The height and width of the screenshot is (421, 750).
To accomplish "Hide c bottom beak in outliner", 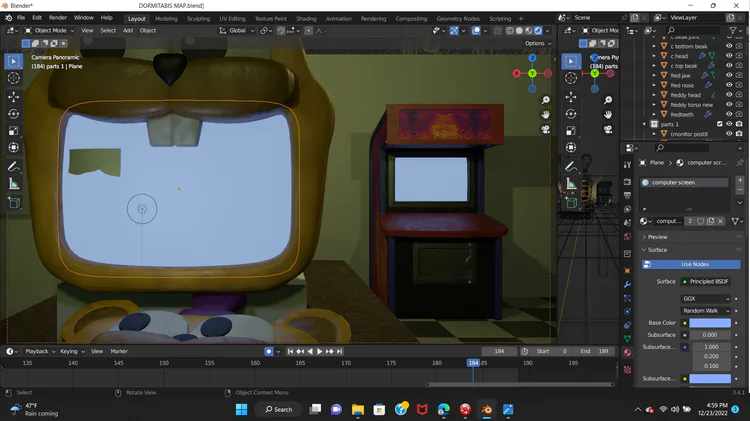I will click(729, 46).
